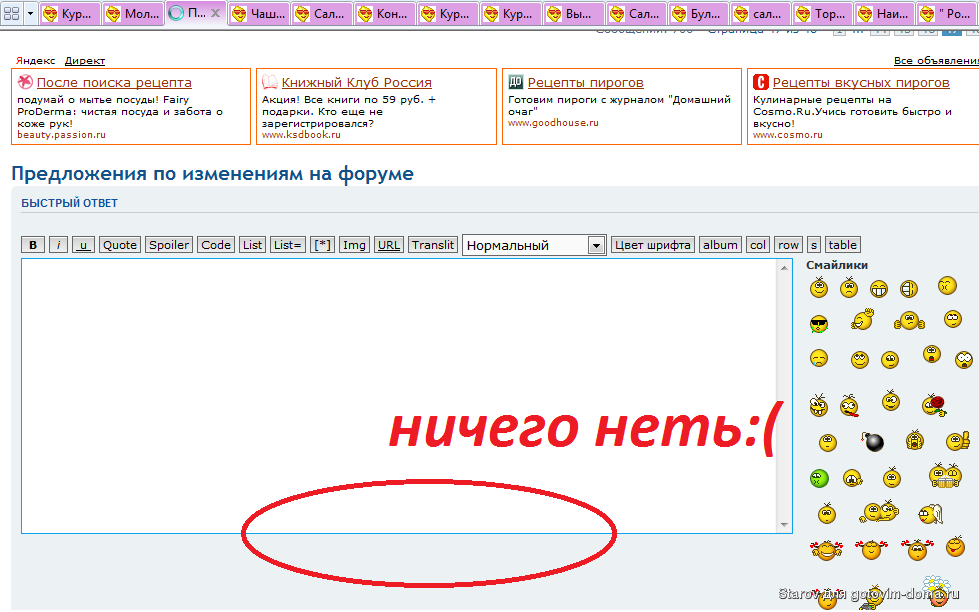Screen dimensions: 979x612
Task: Insert the shrugging smiley with both hands
Action: pyautogui.click(x=909, y=321)
